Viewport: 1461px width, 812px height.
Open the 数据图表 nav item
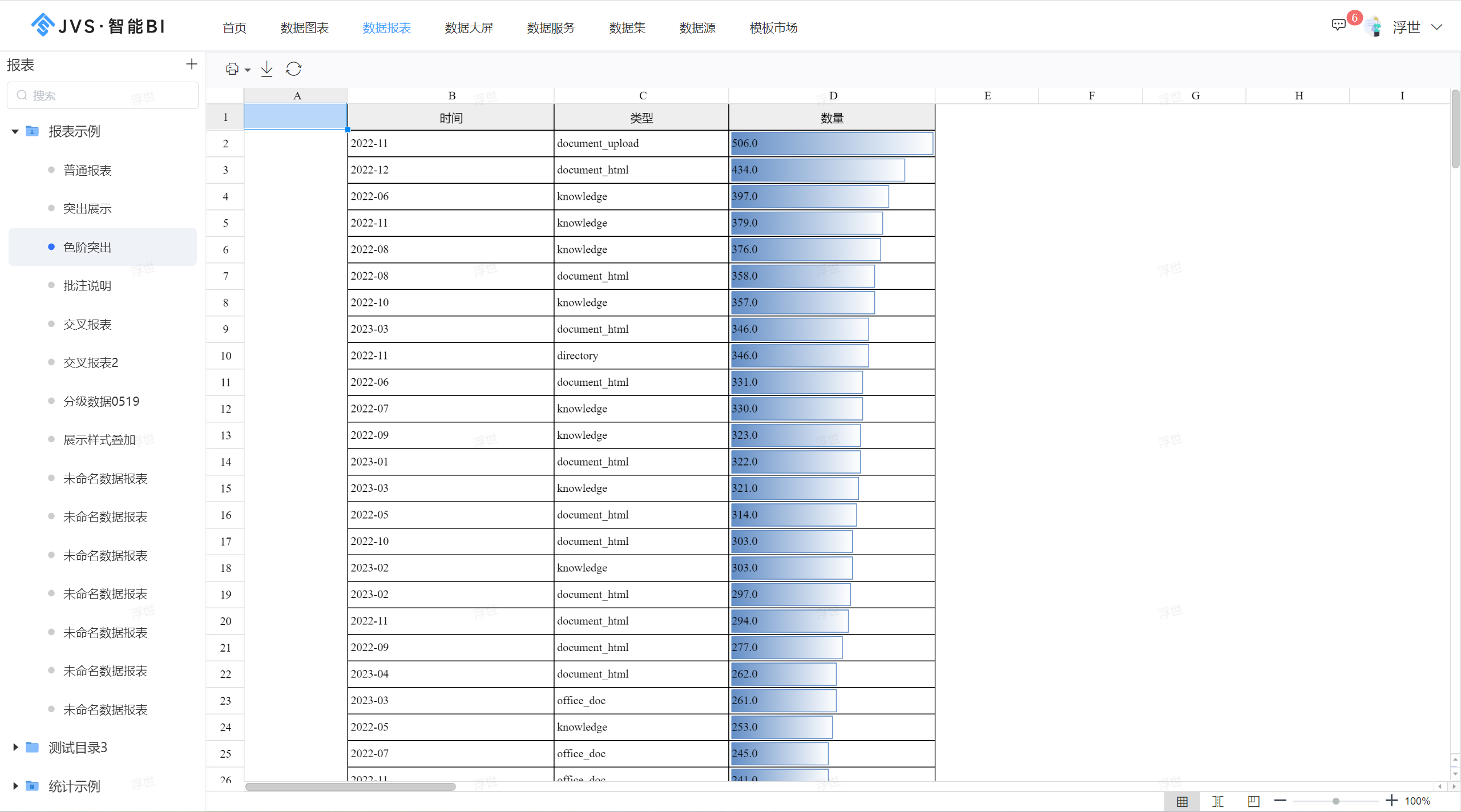click(x=305, y=27)
